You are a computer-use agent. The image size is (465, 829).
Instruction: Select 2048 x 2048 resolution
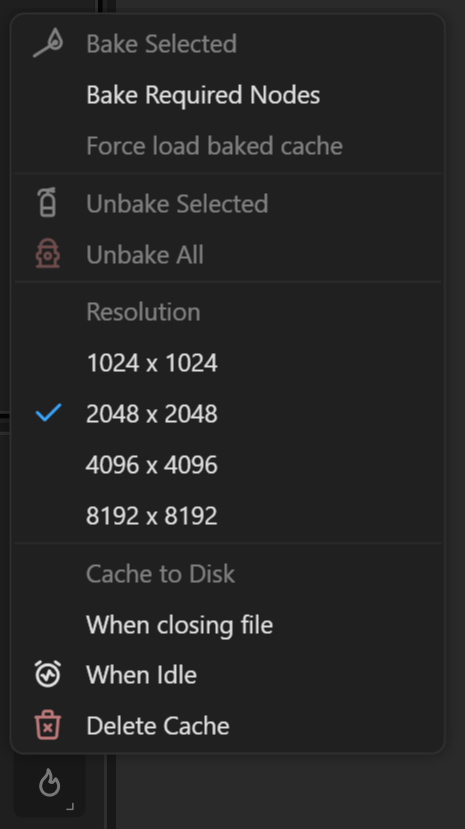(227, 413)
